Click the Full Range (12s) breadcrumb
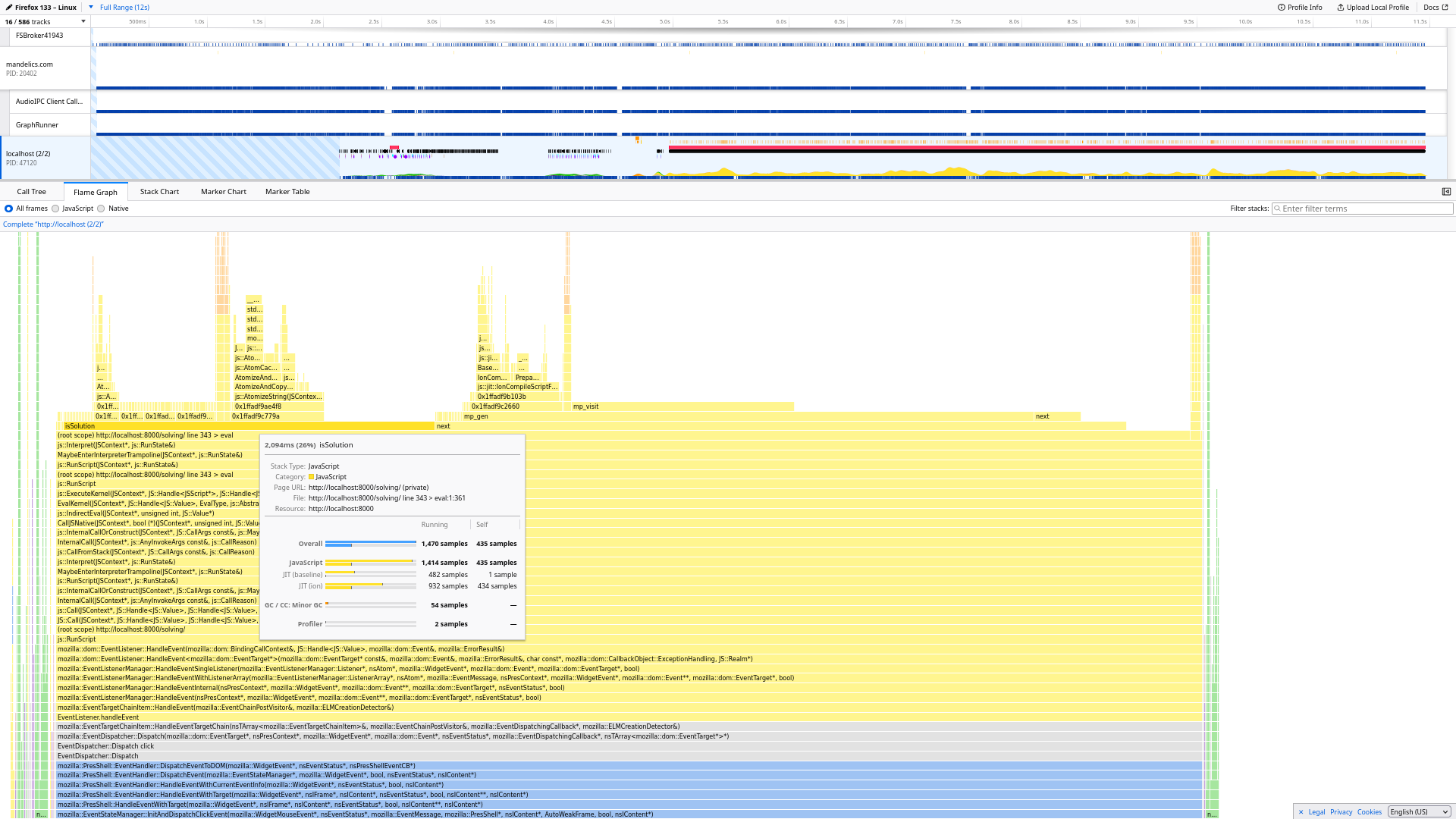The height and width of the screenshot is (819, 1456). pos(124,8)
